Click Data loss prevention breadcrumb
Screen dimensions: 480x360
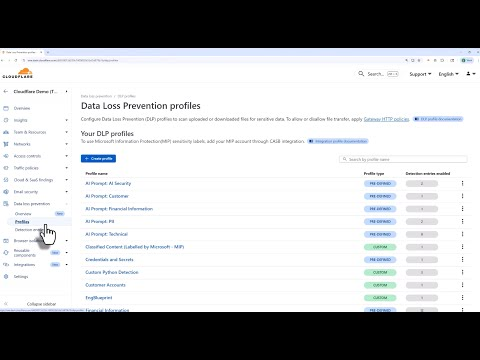(x=96, y=96)
